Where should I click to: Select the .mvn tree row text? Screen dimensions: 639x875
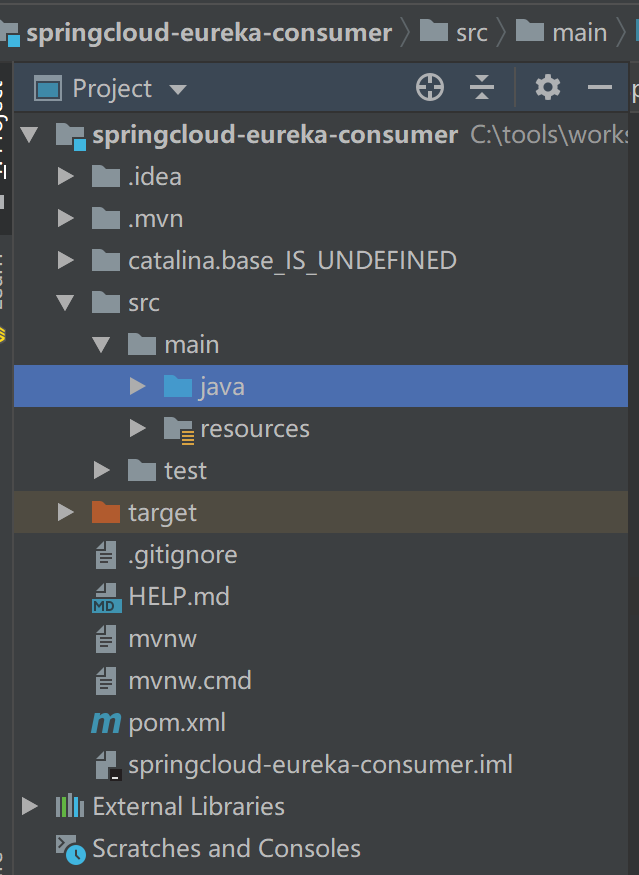(156, 219)
